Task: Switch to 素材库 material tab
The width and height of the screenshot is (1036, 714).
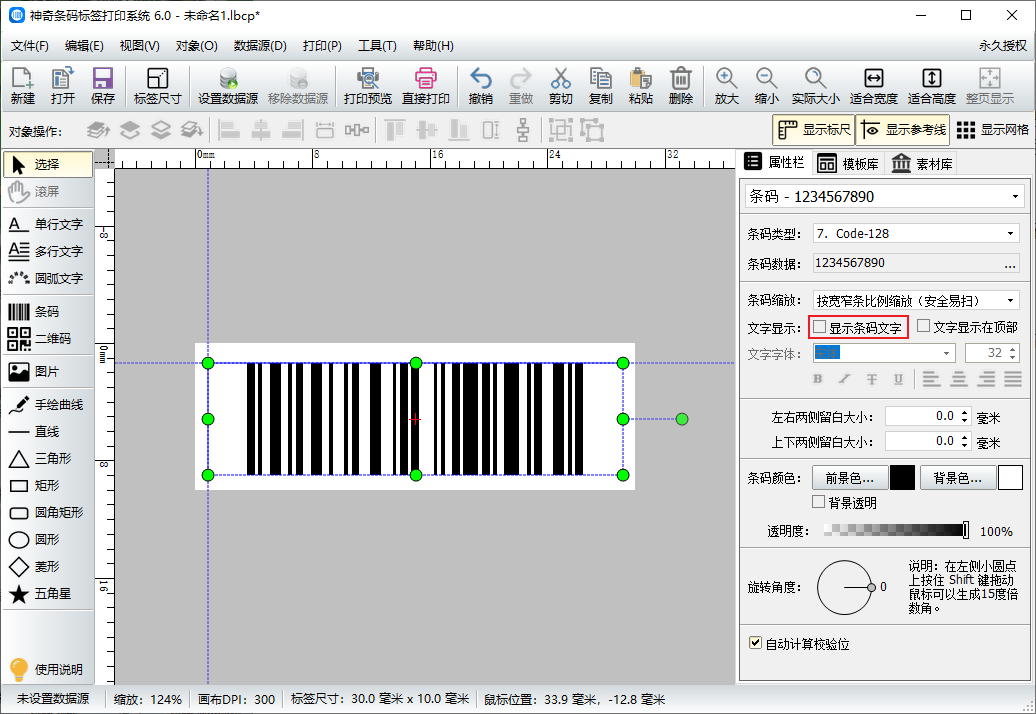Action: 922,164
